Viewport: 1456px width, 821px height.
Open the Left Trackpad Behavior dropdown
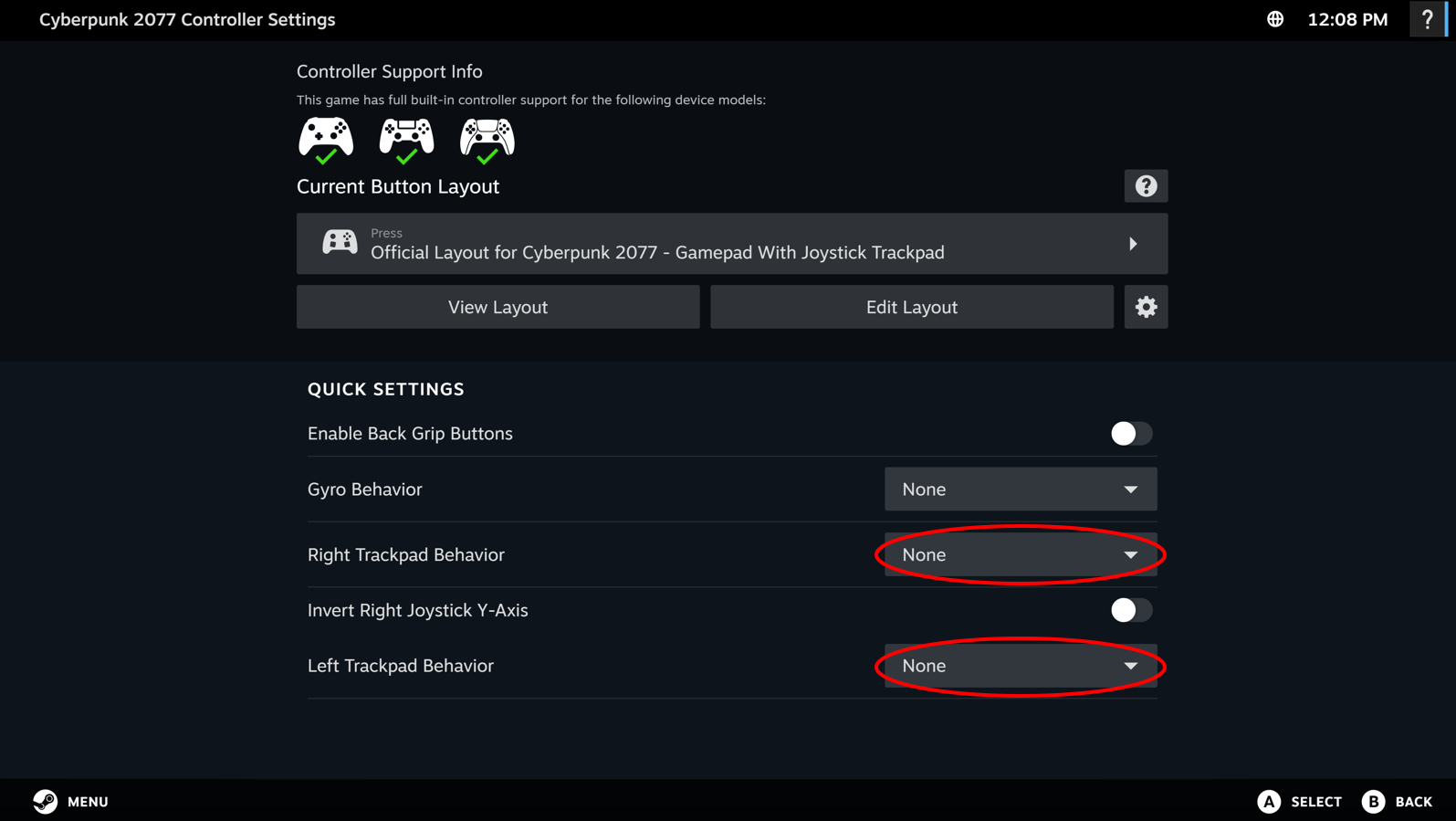[x=1021, y=666]
